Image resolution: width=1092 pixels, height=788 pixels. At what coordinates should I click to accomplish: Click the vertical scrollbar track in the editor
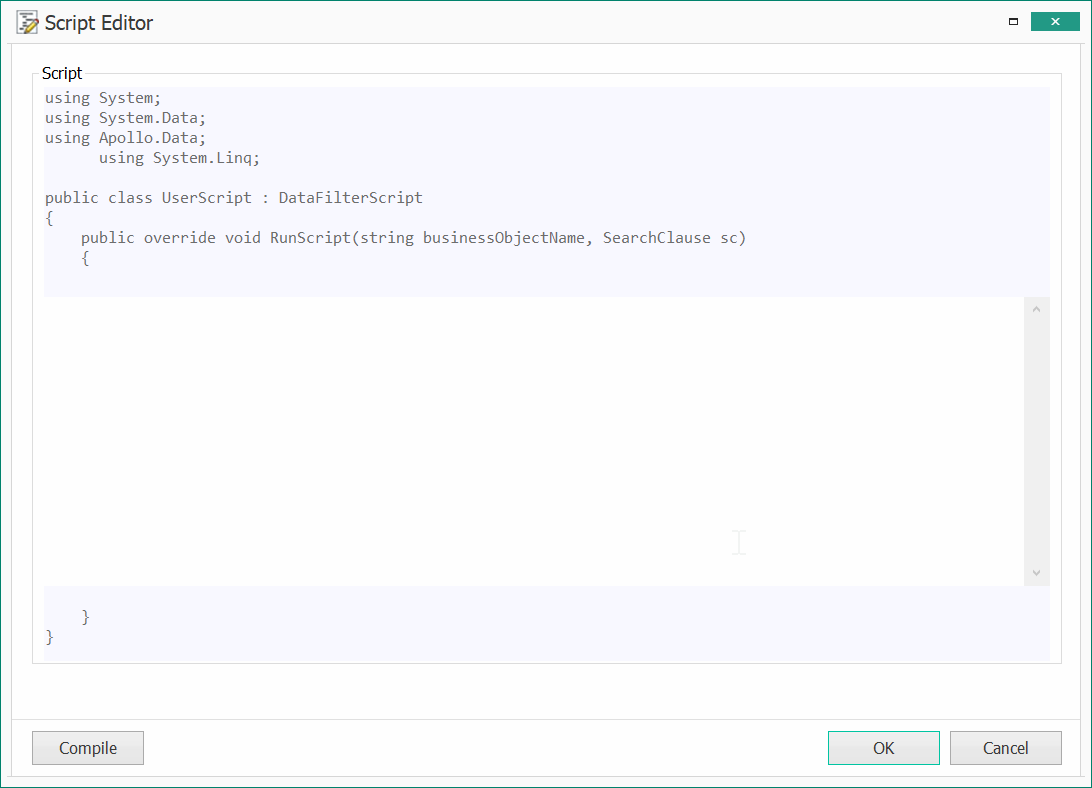[x=1036, y=440]
